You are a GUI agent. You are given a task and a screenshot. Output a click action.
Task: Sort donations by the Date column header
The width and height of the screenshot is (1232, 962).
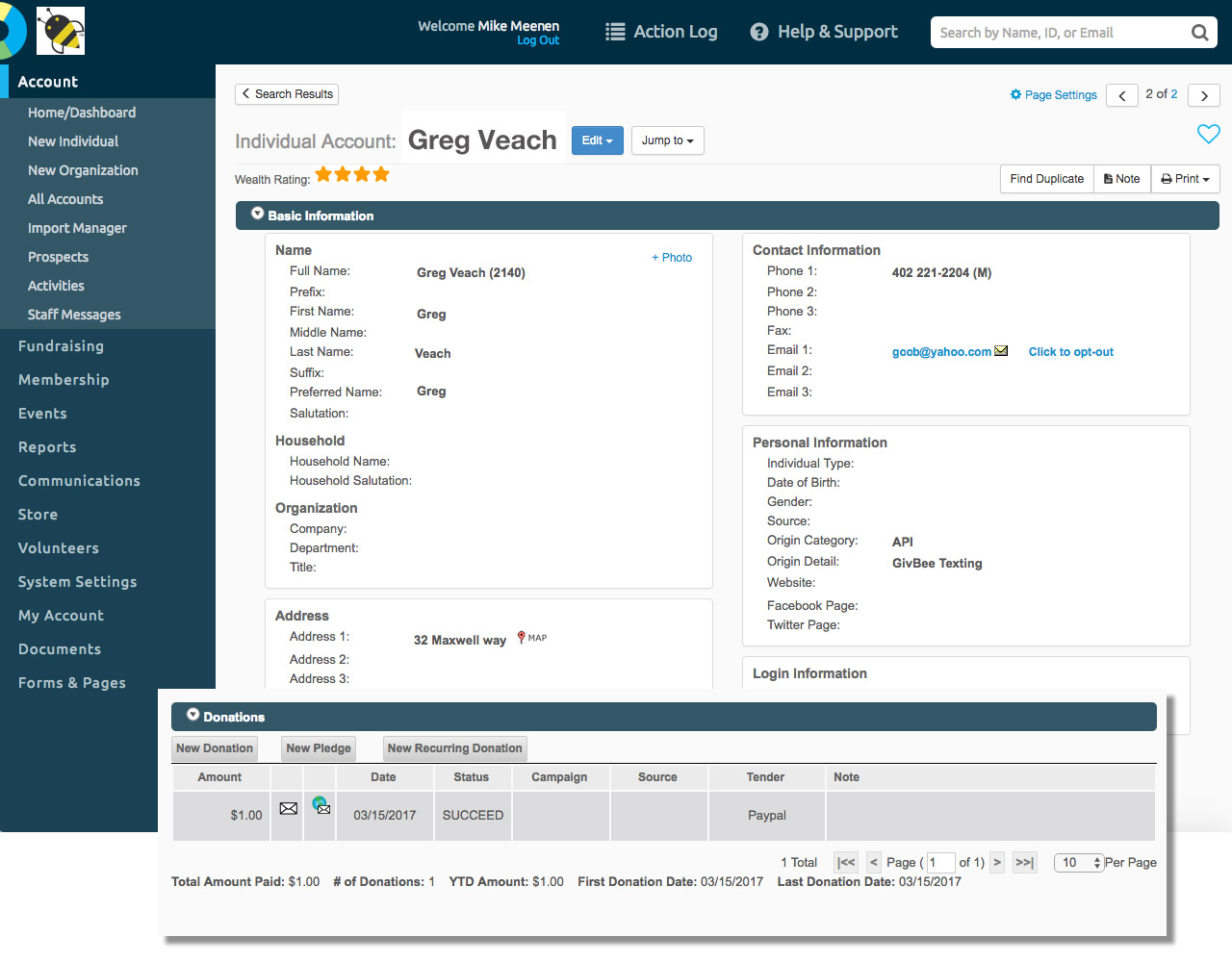tap(383, 777)
